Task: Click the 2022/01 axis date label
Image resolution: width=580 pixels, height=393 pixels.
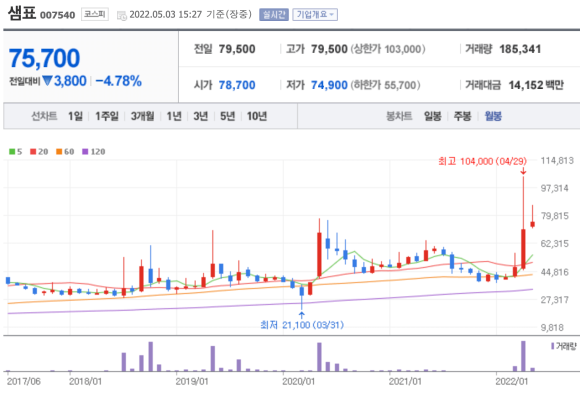Action: (x=512, y=382)
